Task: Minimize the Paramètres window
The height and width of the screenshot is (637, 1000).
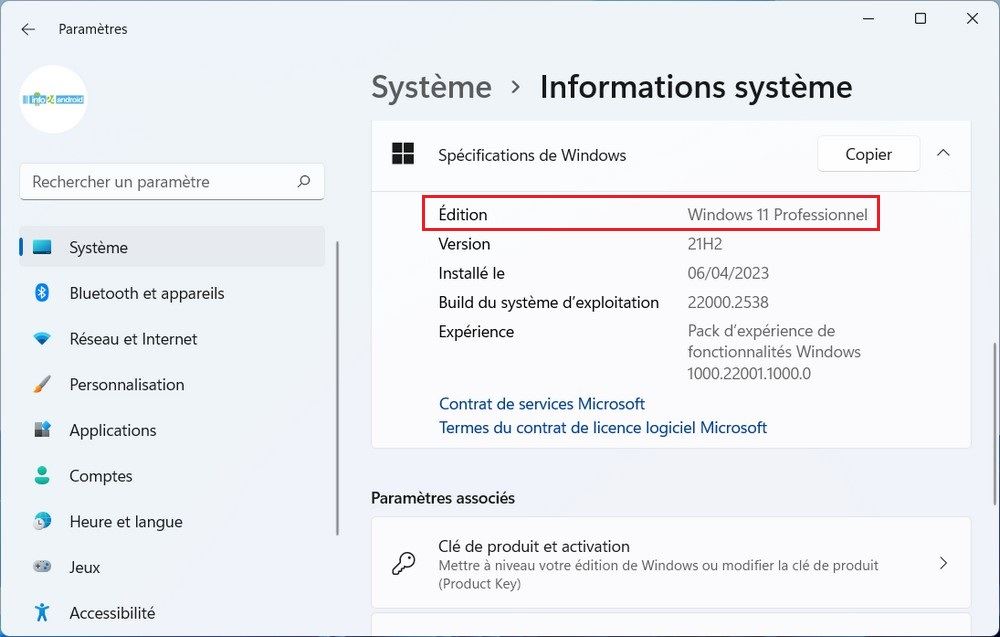Action: click(869, 18)
